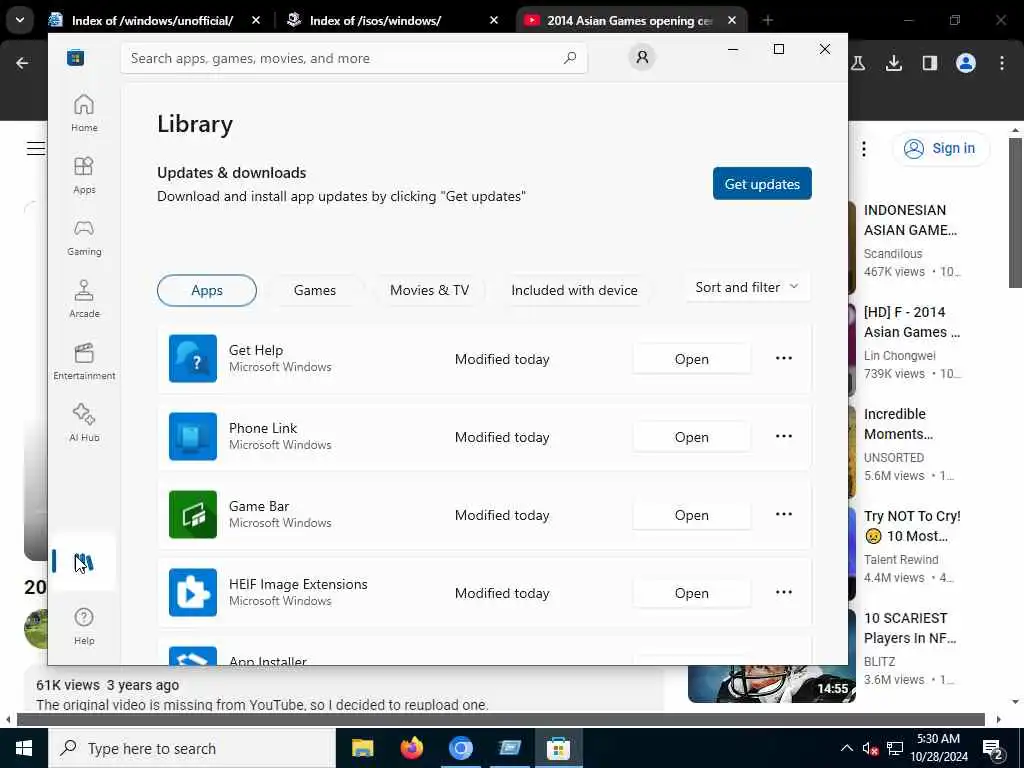Open the browser Labs flask icon

(x=858, y=63)
